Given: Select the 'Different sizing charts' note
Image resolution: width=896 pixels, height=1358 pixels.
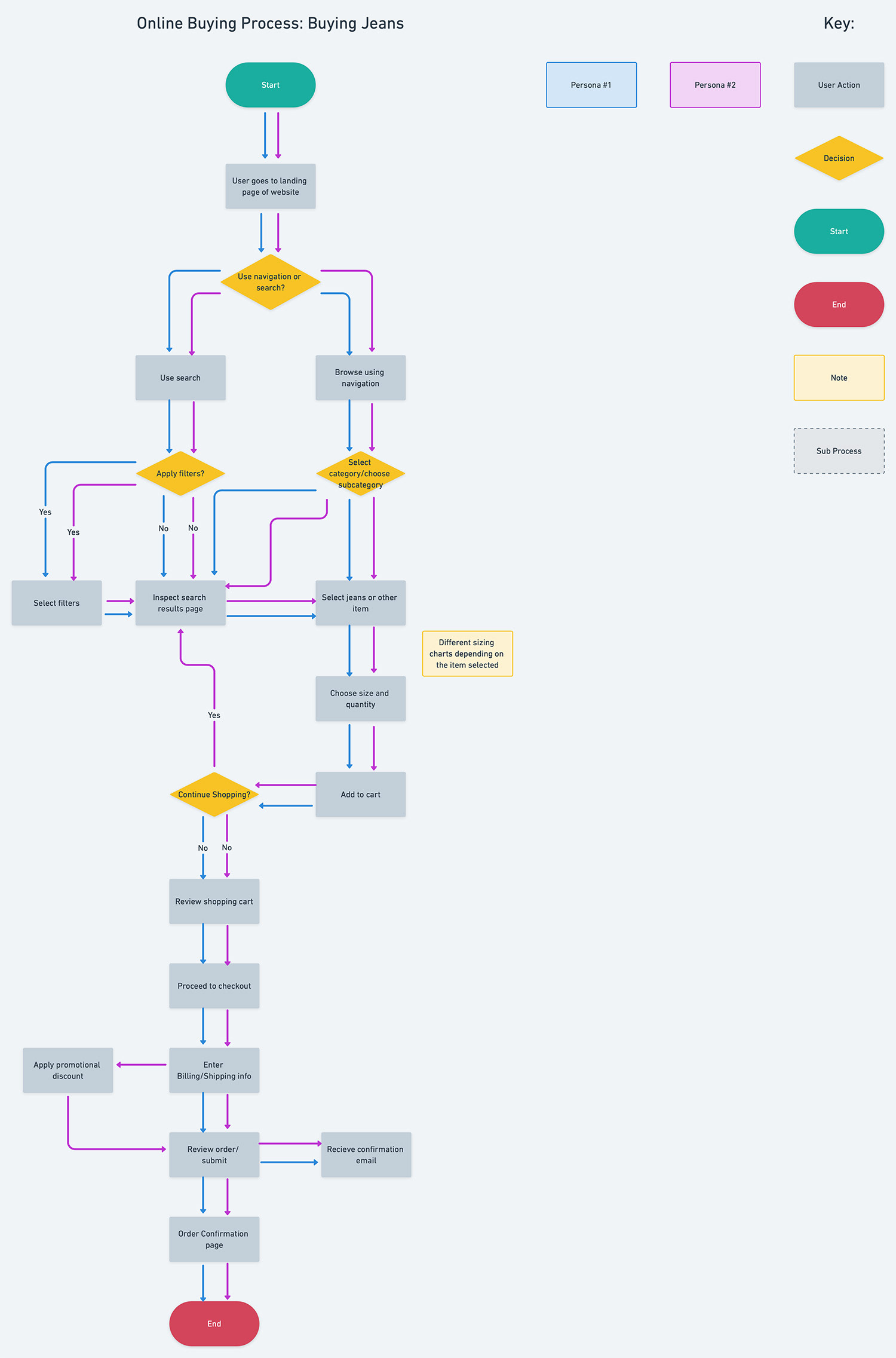Looking at the screenshot, I should [x=467, y=654].
